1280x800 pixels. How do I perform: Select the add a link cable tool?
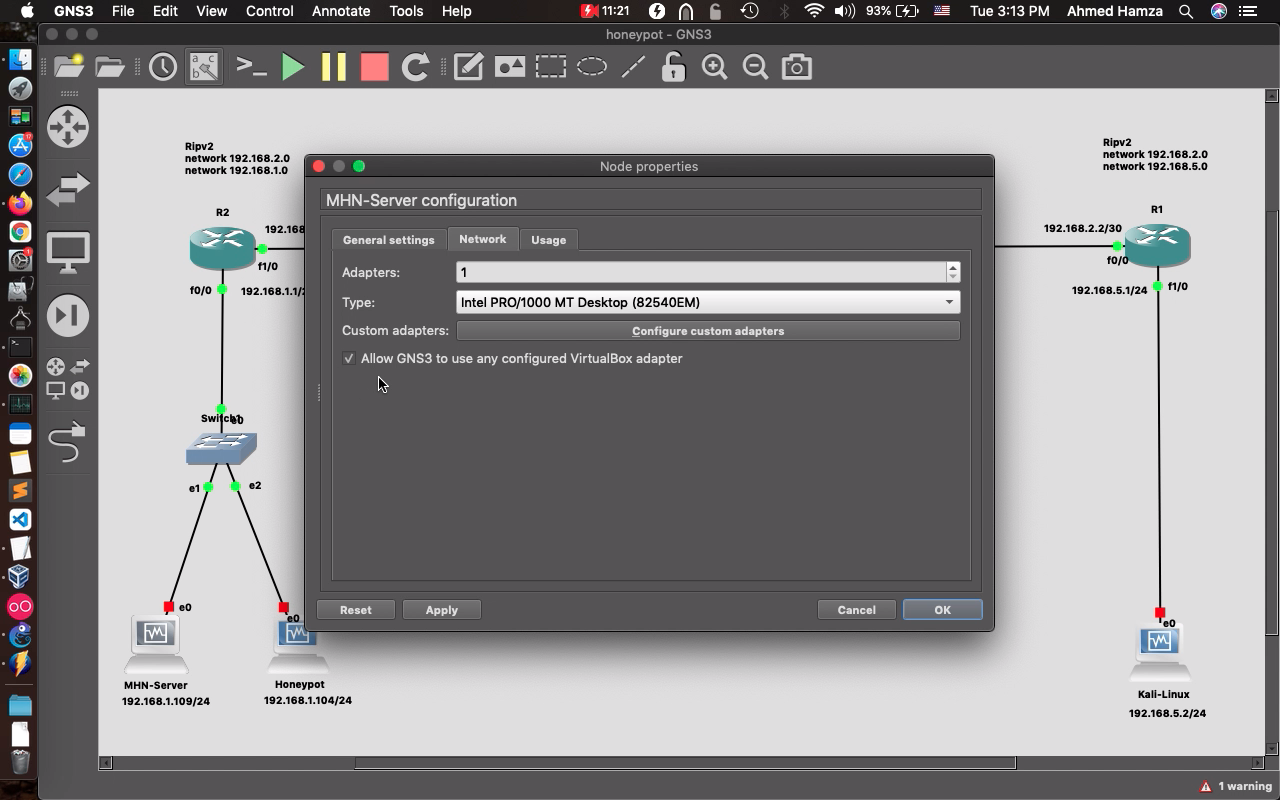pyautogui.click(x=67, y=443)
